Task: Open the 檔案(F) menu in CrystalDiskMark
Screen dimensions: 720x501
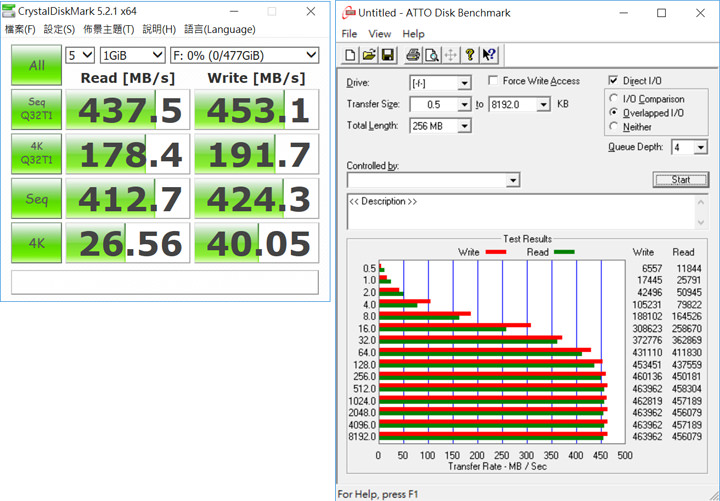Action: click(20, 29)
